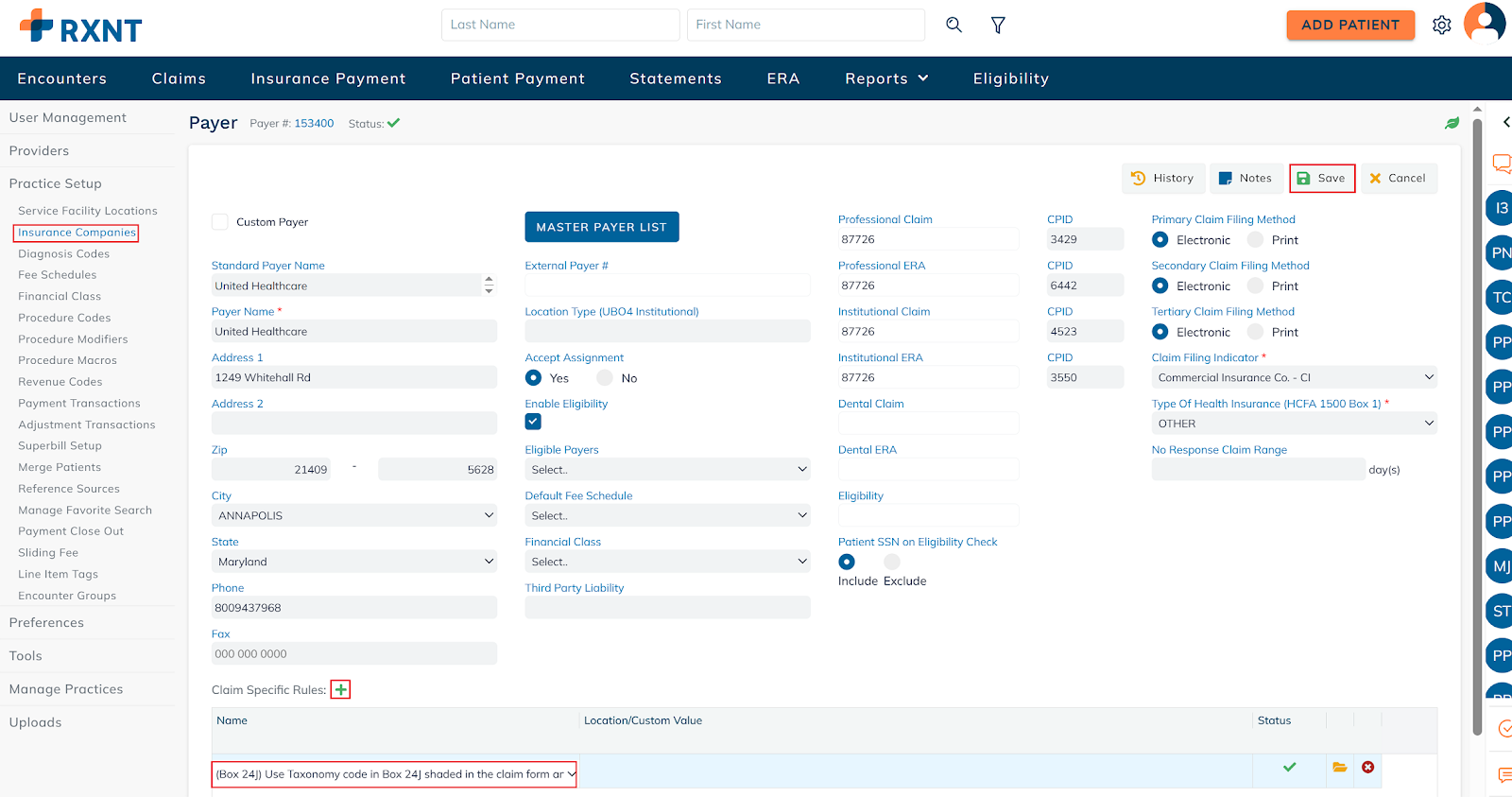Screen dimensions: 1512x797
Task: Open the filter funnel icon
Action: click(998, 25)
